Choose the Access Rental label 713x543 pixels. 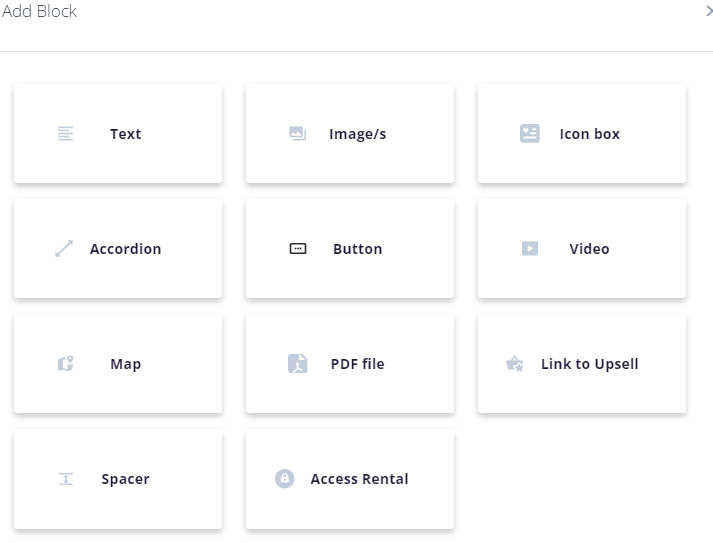(x=360, y=479)
